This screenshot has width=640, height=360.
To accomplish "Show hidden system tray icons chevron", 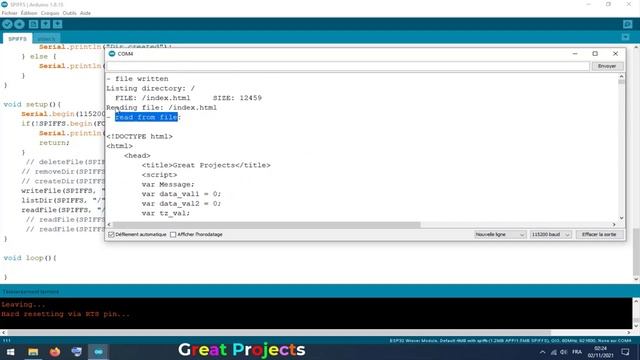I will [x=542, y=352].
